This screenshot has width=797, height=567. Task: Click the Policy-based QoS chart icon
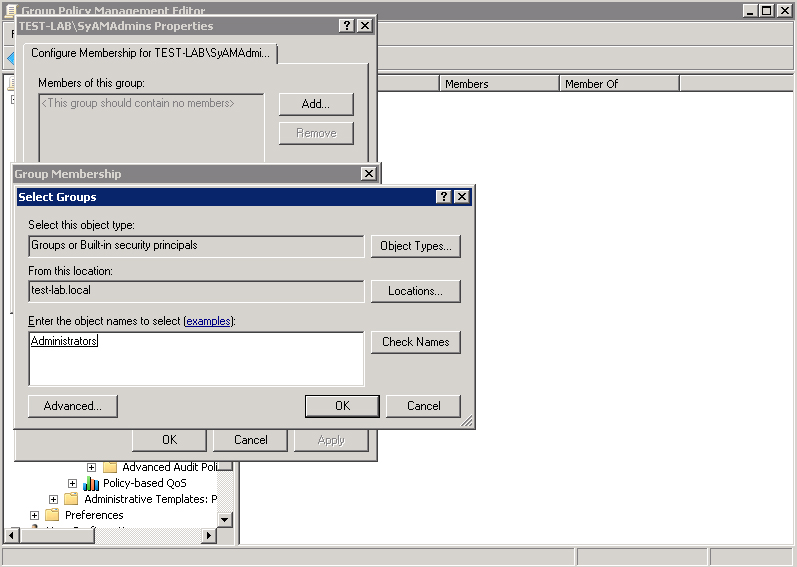pyautogui.click(x=91, y=483)
